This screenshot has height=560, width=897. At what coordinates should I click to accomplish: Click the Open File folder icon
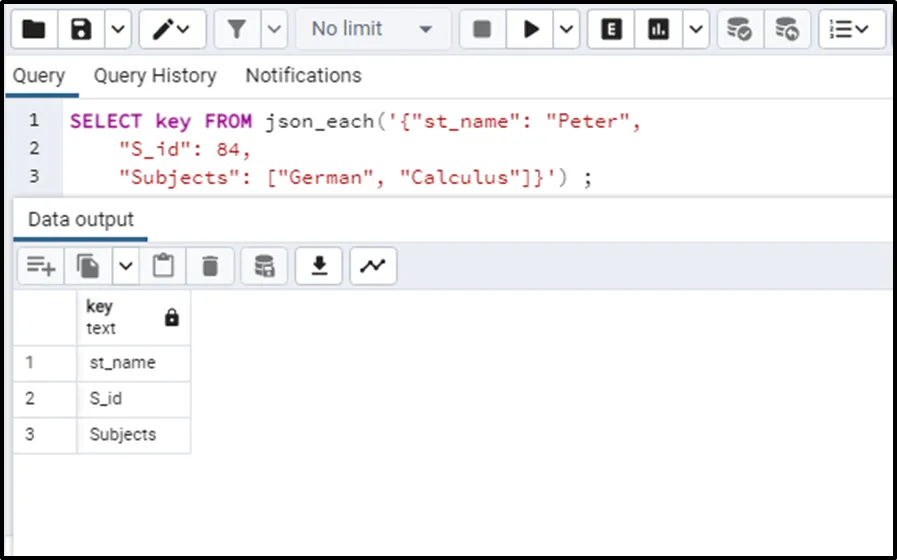[33, 29]
